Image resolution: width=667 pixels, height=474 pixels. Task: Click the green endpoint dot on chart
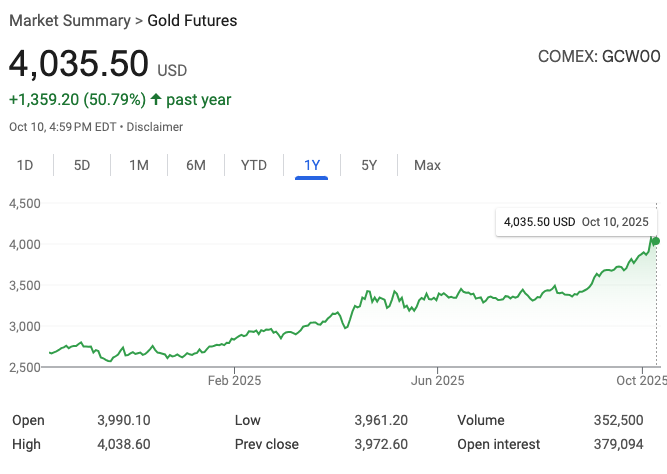coord(655,240)
